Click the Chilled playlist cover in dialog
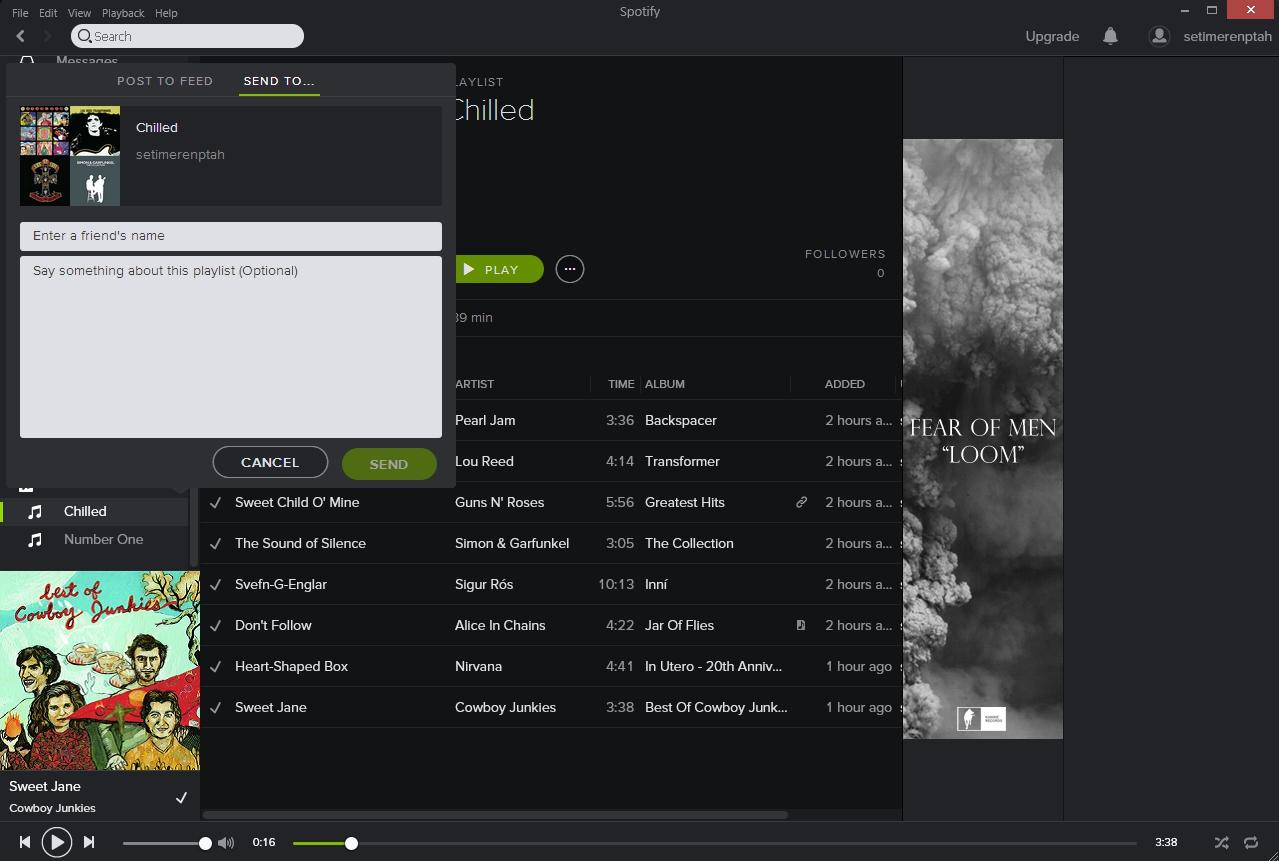Image resolution: width=1279 pixels, height=861 pixels. click(70, 156)
